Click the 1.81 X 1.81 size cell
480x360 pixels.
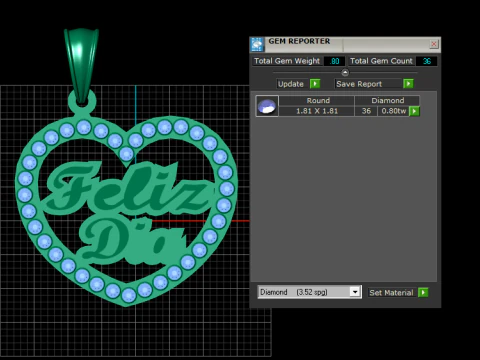click(x=317, y=111)
